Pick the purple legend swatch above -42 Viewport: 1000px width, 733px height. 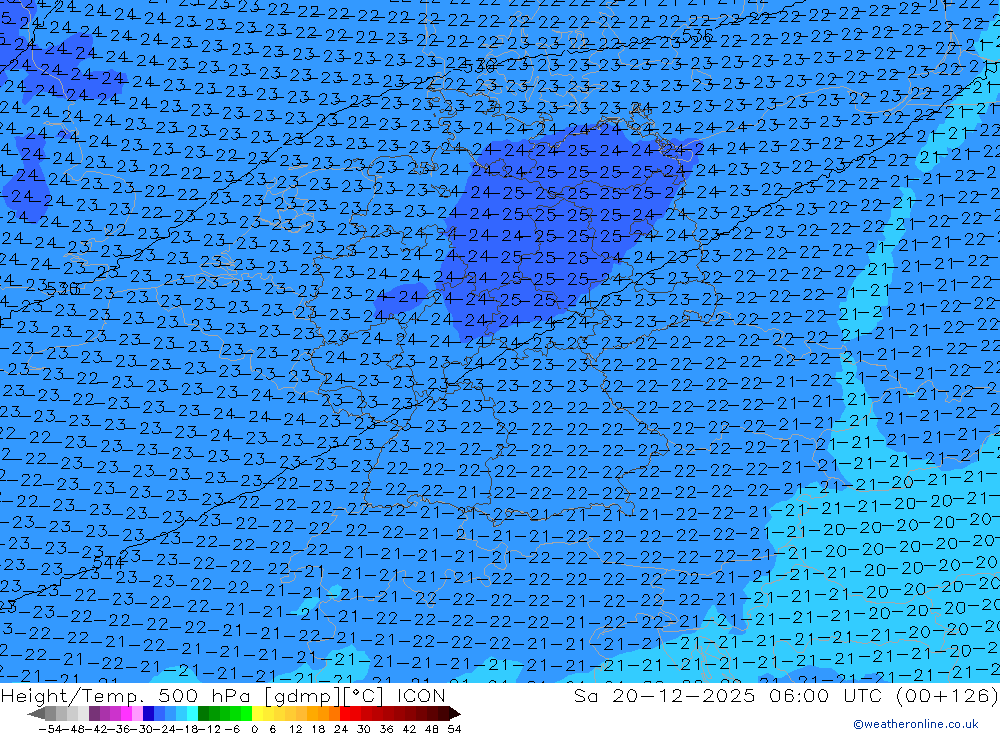94,713
